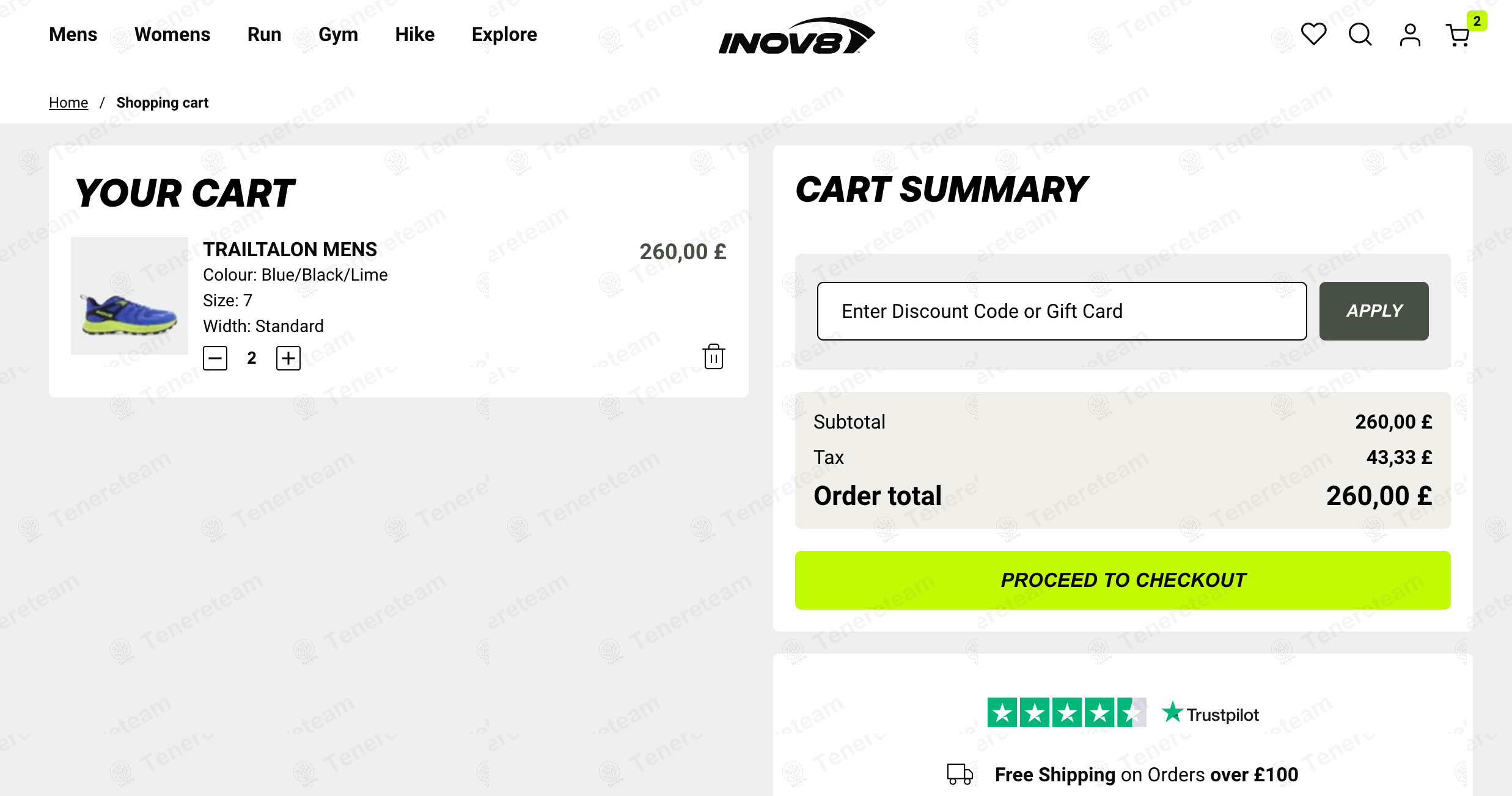Delete Trailtalon Mens with trash icon
The image size is (1512, 796).
[713, 357]
